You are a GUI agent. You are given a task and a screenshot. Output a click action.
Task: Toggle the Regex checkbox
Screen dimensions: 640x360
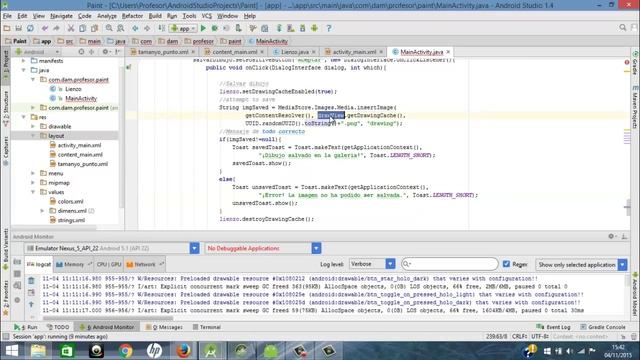click(x=507, y=264)
